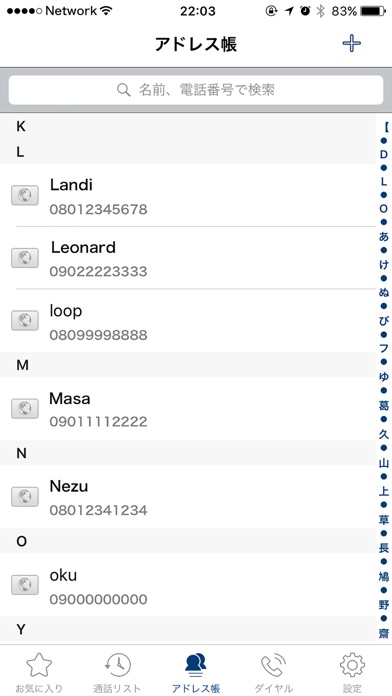392x696 pixels.
Task: Switch to the ダイヤル dial tab
Action: coord(274,672)
